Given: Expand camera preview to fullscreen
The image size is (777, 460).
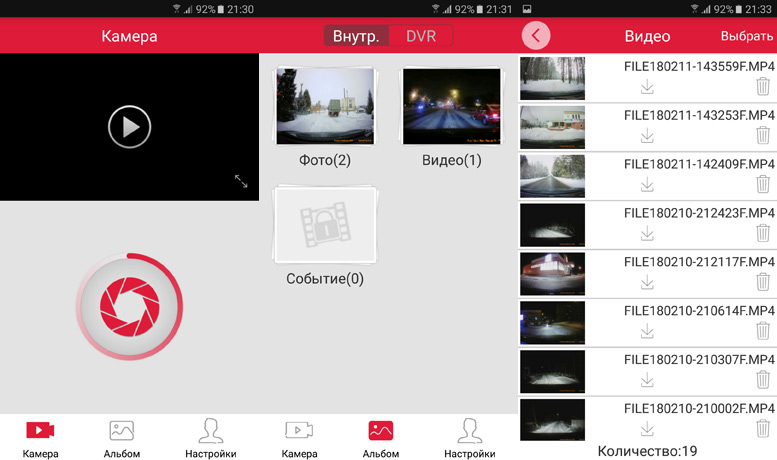Looking at the screenshot, I should pos(241,181).
